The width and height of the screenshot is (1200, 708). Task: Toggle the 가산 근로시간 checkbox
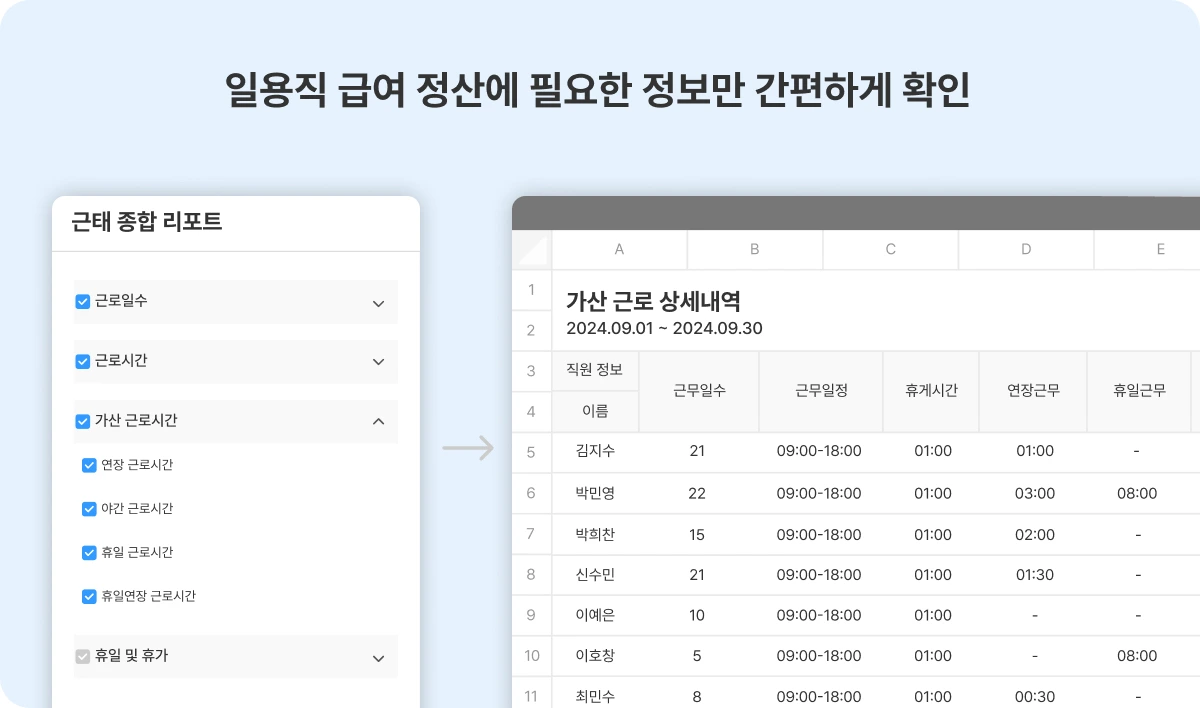(83, 421)
